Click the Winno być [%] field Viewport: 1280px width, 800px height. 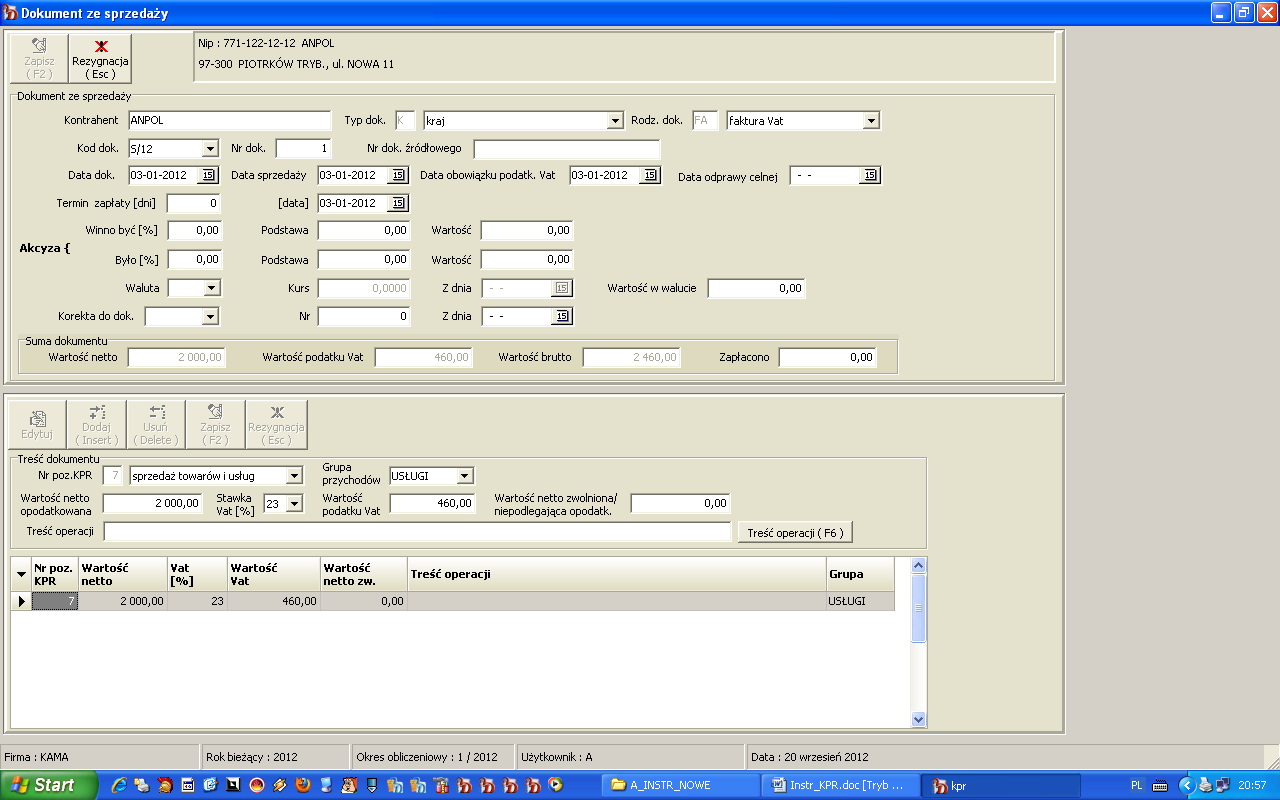194,230
